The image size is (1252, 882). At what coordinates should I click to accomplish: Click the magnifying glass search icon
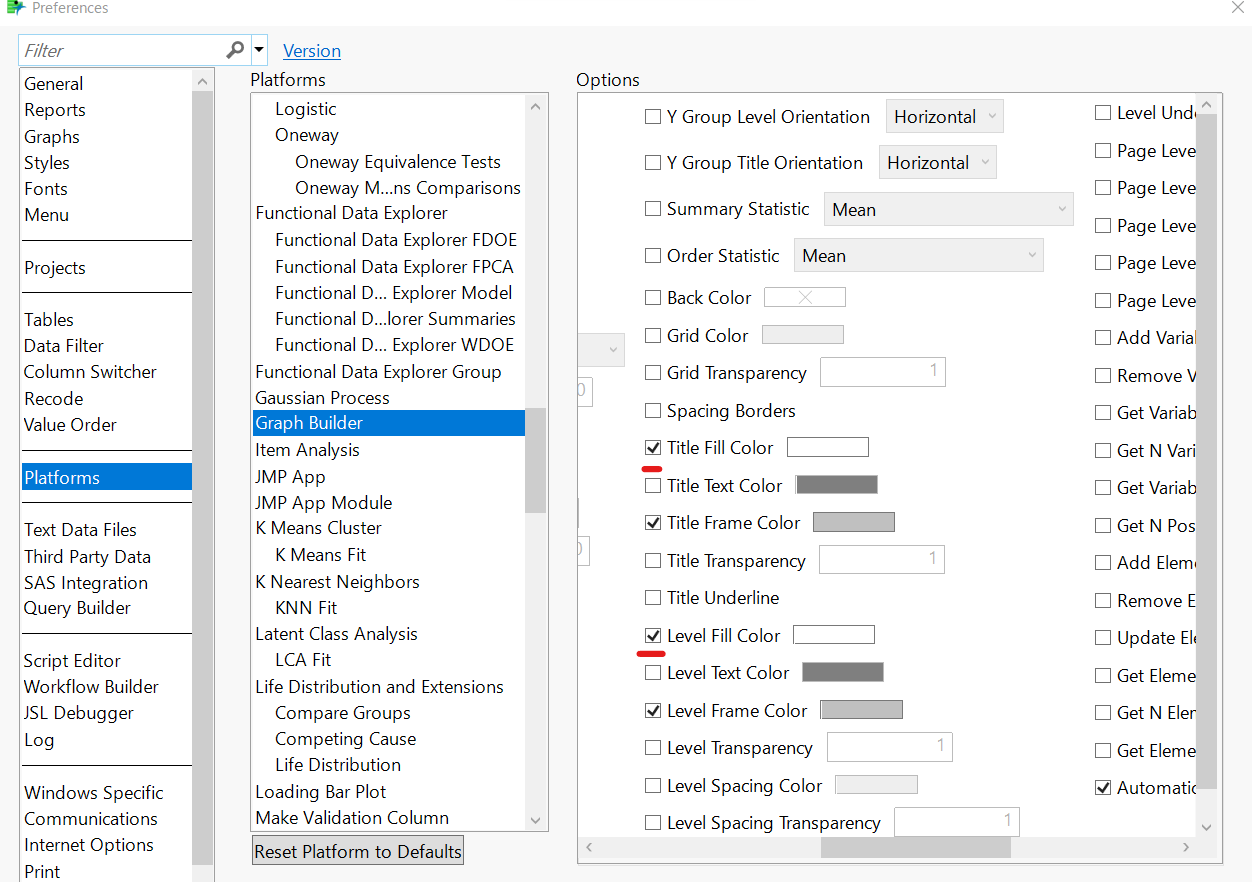pos(234,49)
